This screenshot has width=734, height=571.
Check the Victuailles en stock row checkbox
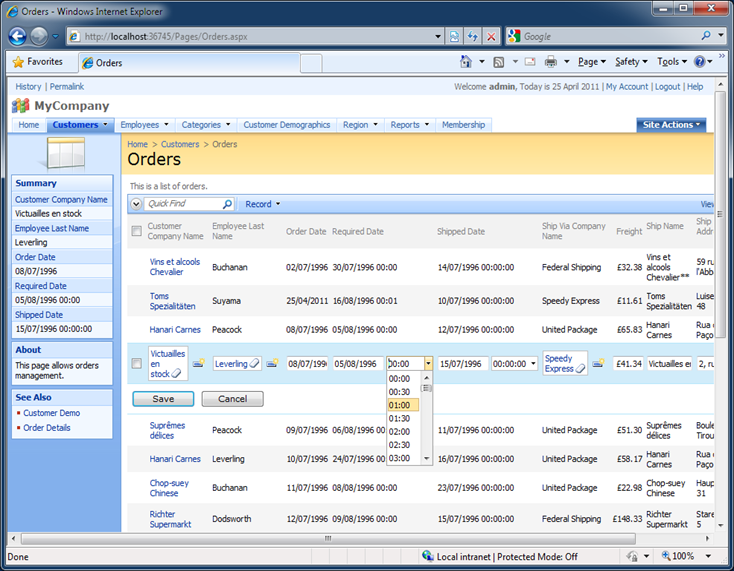(136, 364)
